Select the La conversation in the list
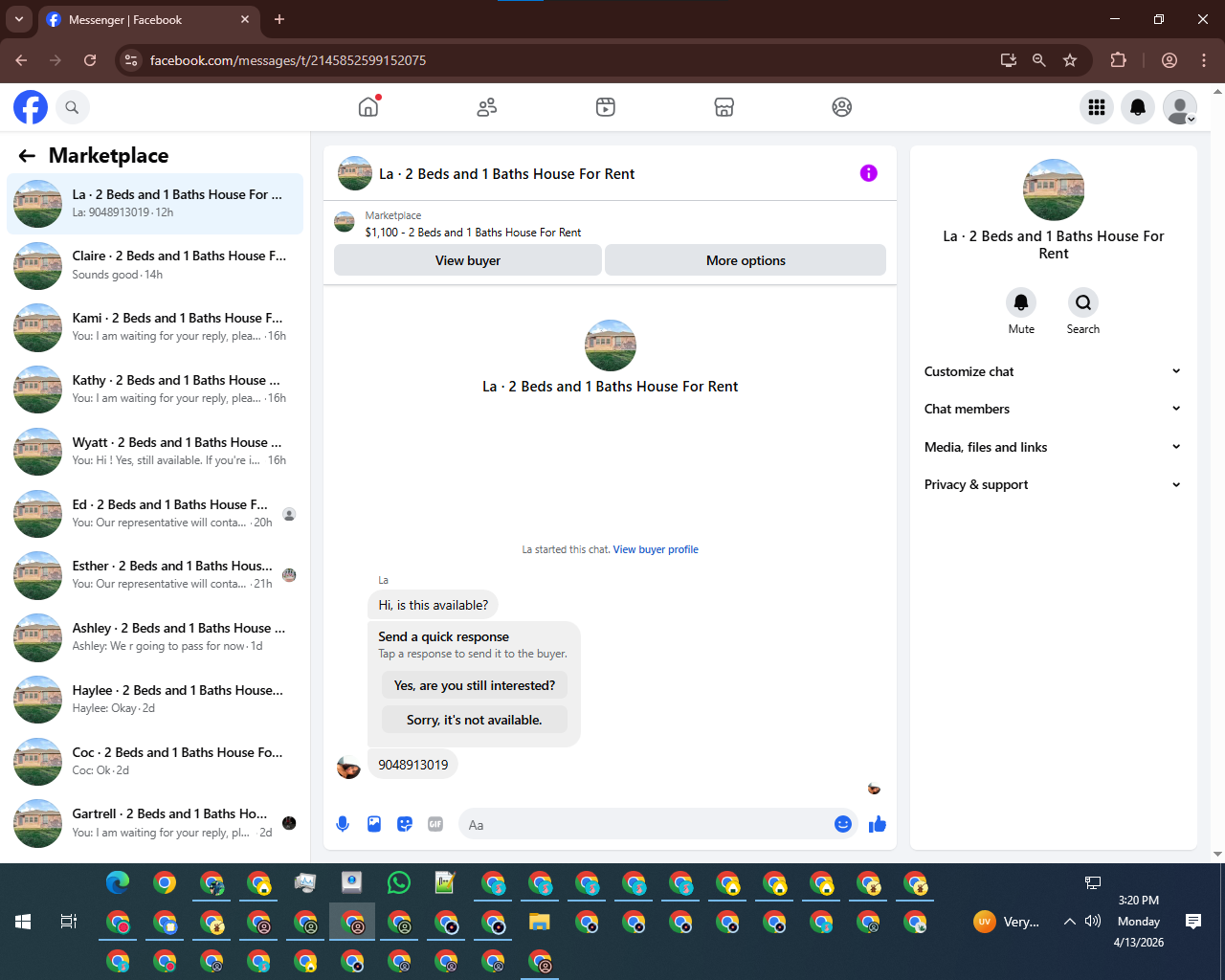1225x980 pixels. (155, 204)
